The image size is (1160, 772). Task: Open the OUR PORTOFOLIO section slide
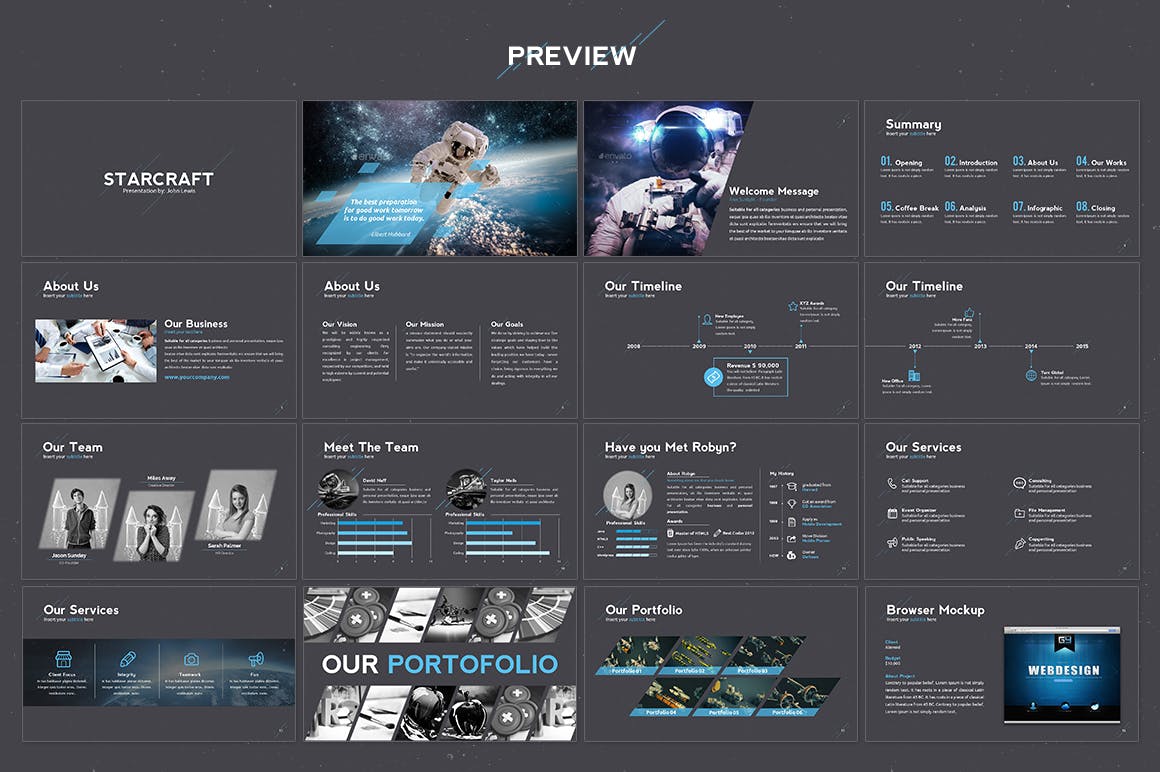pos(440,664)
